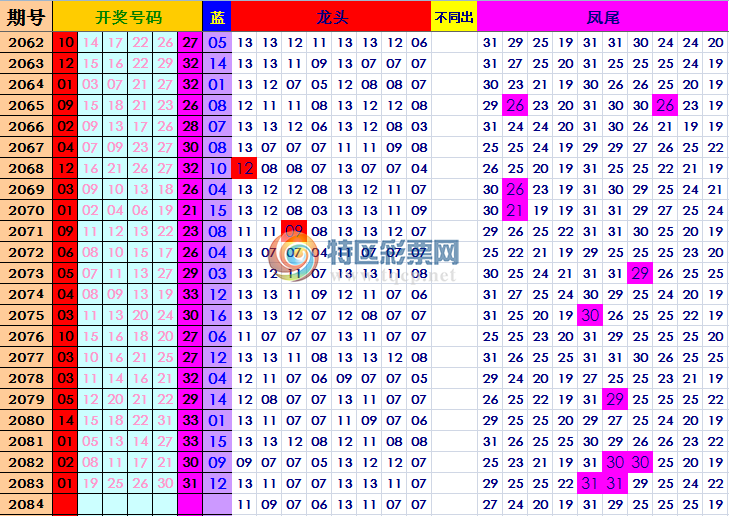
Task: Click period number 2077 in first column
Action: coord(26,357)
